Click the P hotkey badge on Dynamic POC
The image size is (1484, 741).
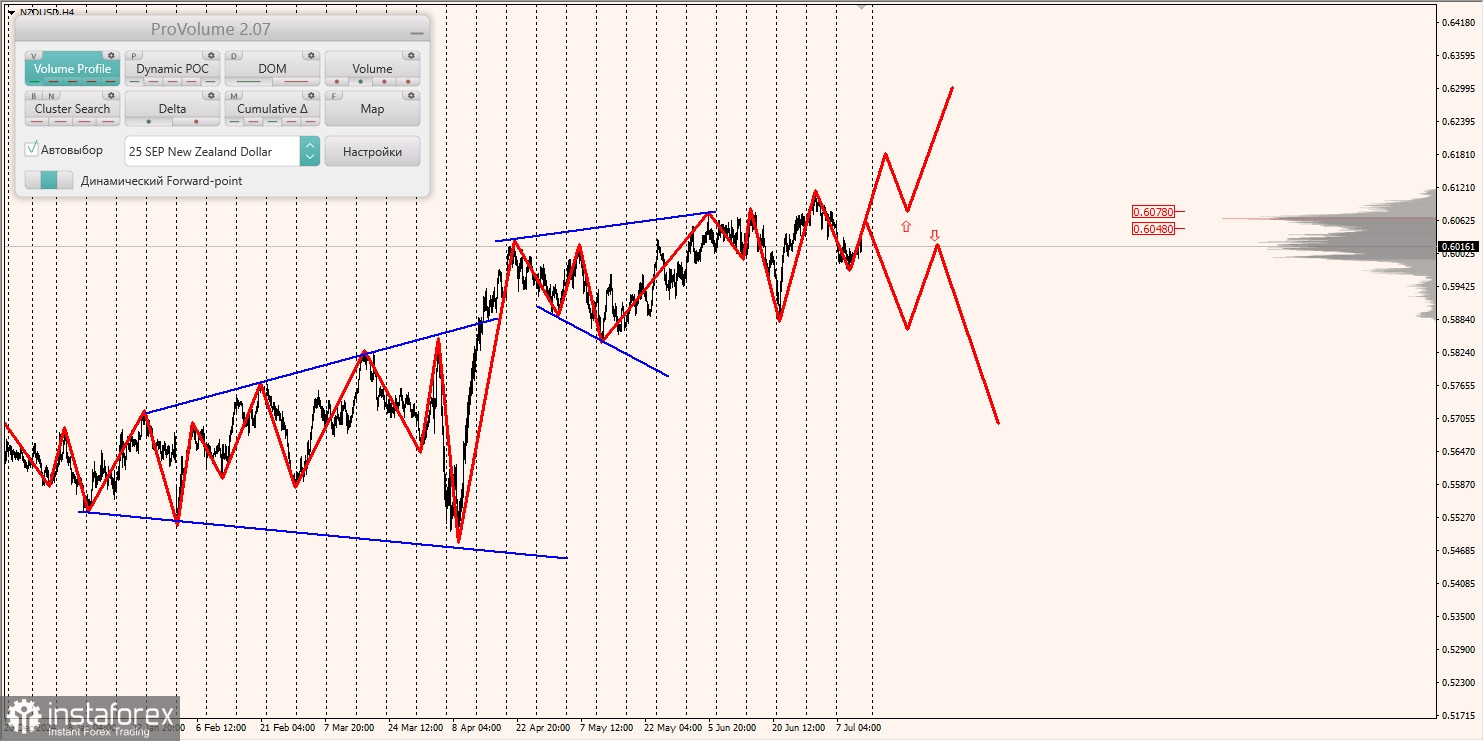click(133, 56)
